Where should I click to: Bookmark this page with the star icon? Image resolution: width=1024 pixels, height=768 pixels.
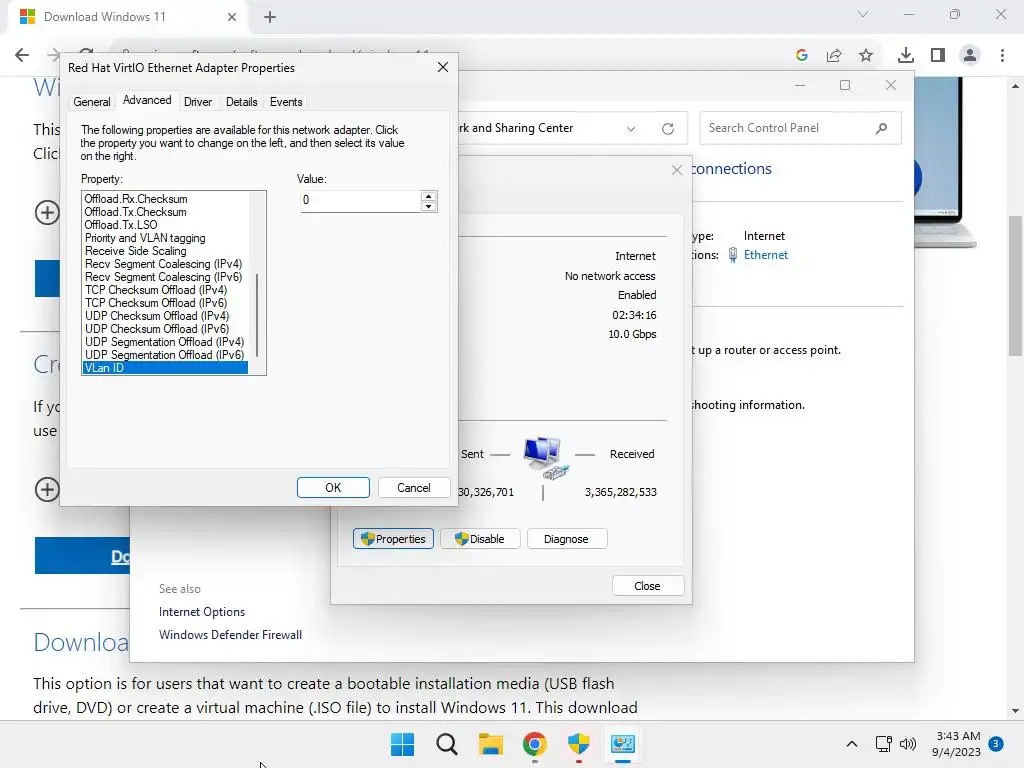point(866,56)
